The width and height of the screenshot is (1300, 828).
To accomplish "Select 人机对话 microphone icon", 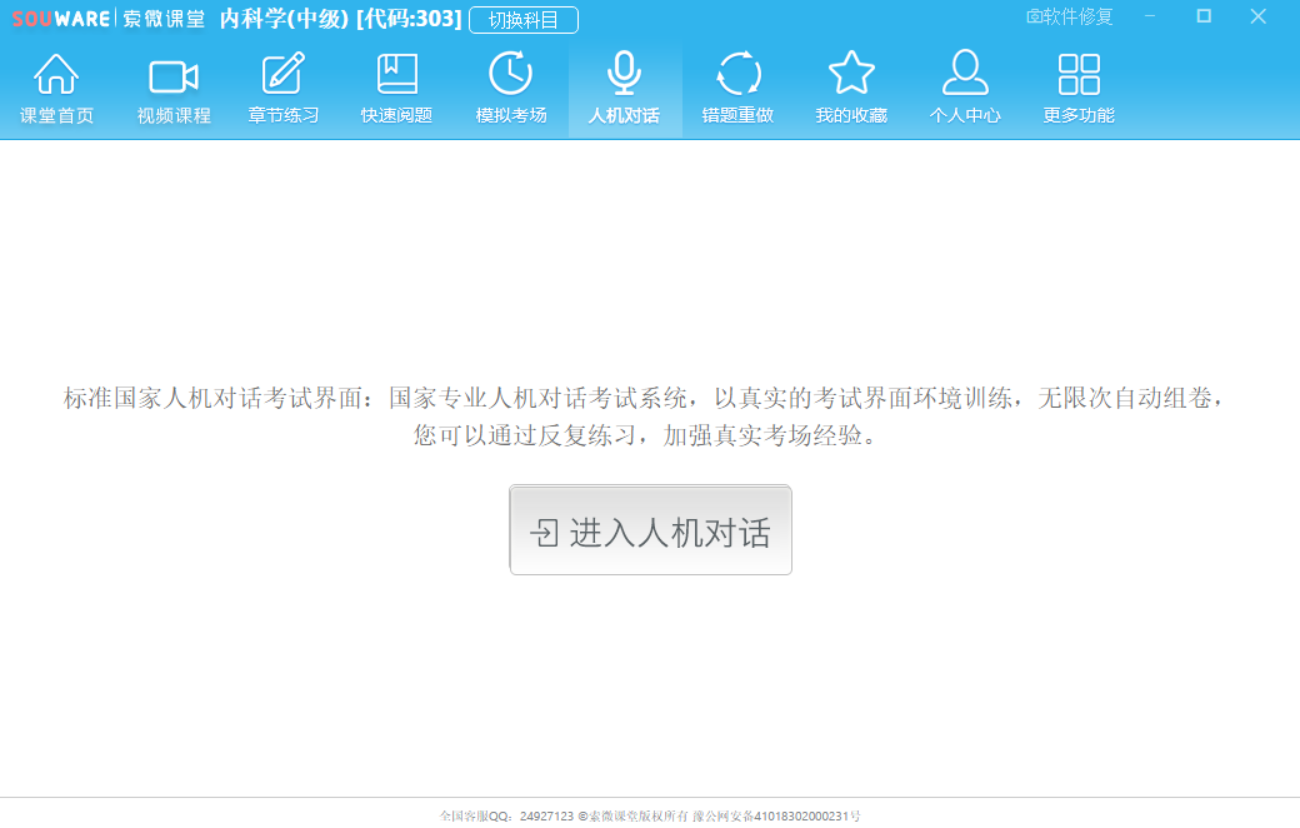I will [624, 76].
